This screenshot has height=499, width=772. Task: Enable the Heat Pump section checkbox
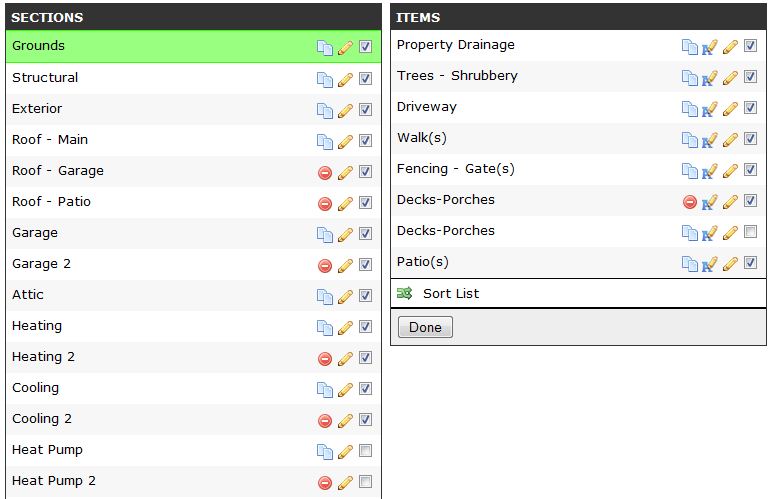pyautogui.click(x=365, y=450)
